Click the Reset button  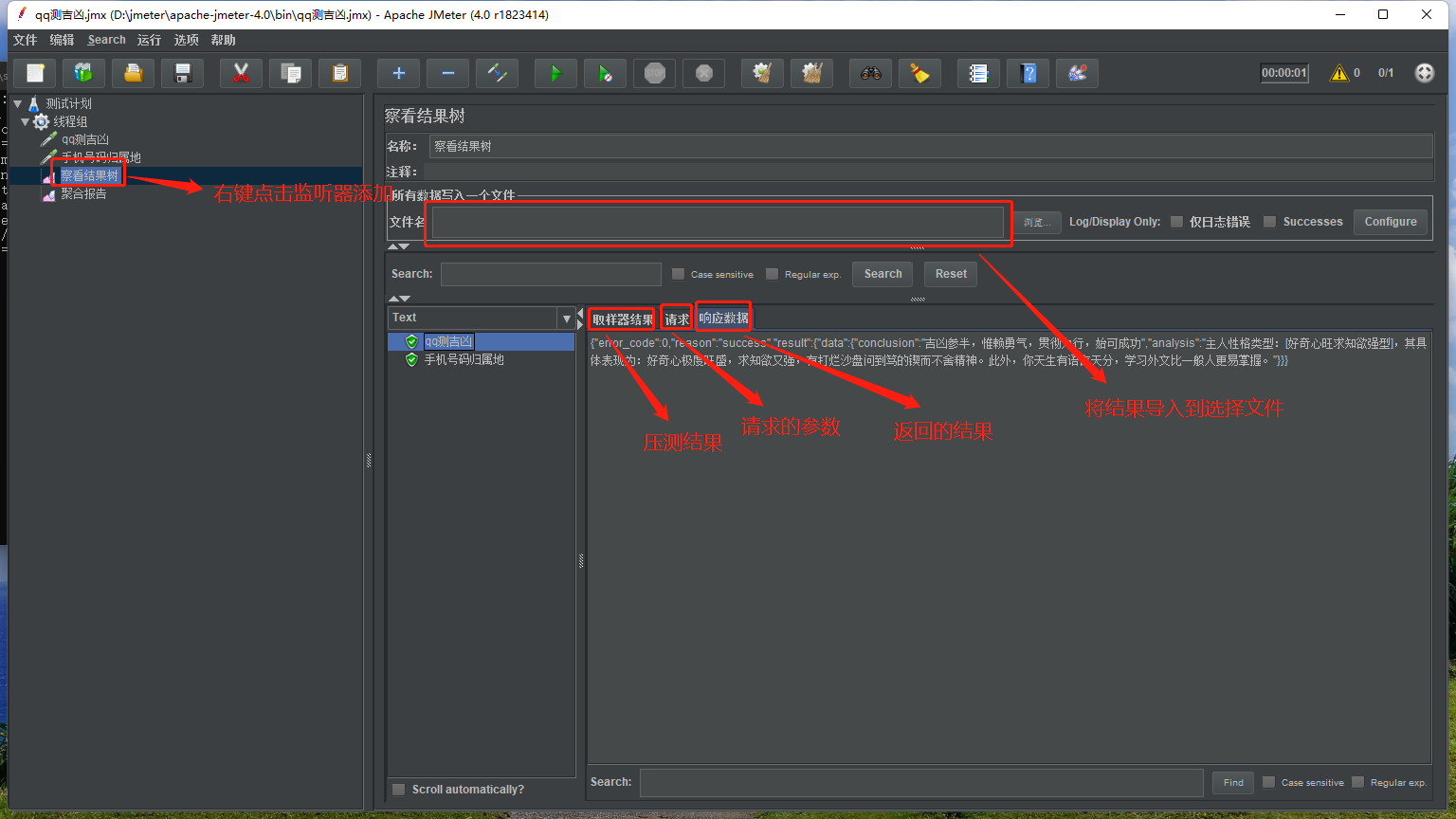951,274
